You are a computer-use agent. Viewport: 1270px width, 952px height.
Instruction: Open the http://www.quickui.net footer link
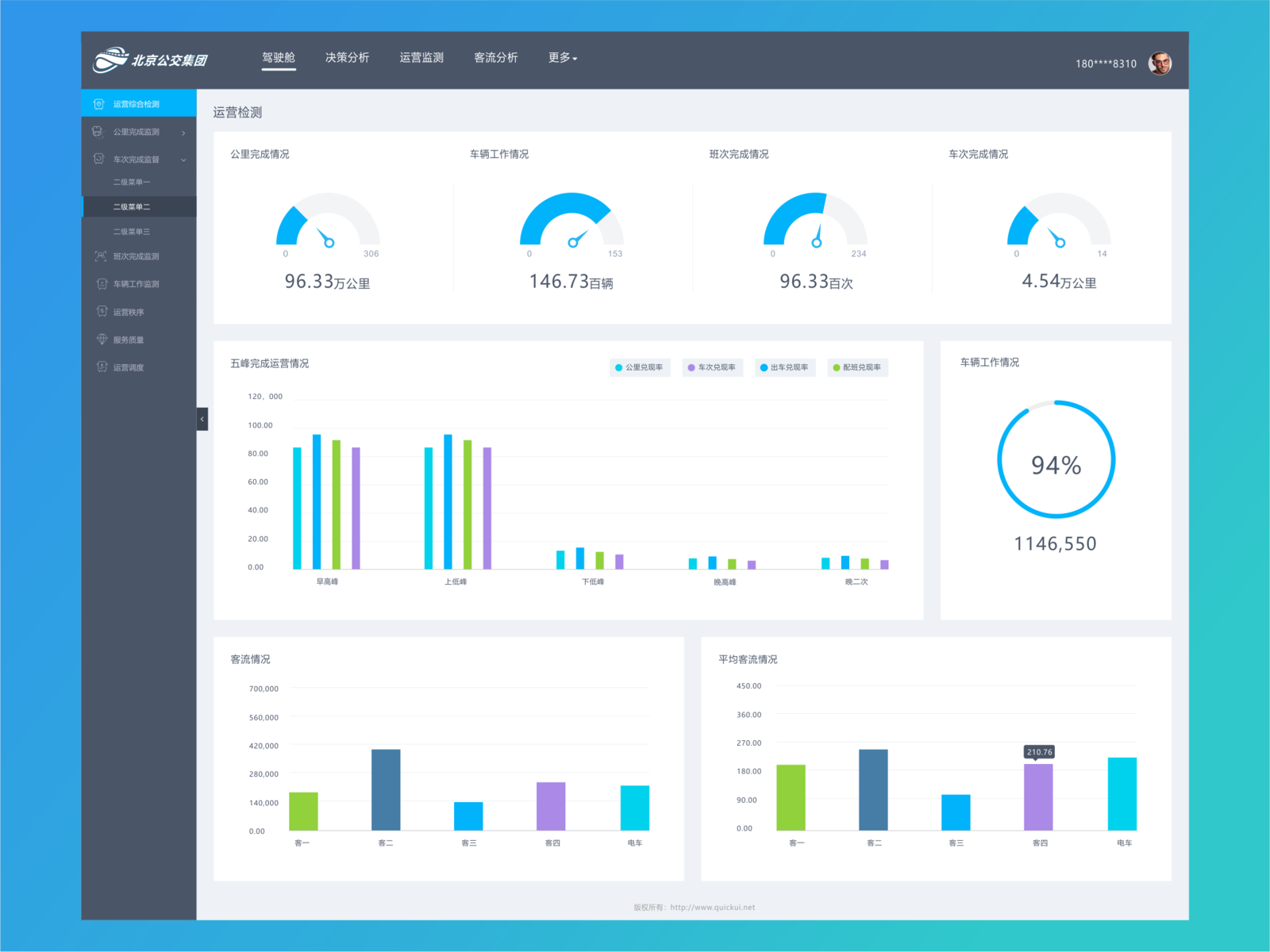tap(713, 907)
